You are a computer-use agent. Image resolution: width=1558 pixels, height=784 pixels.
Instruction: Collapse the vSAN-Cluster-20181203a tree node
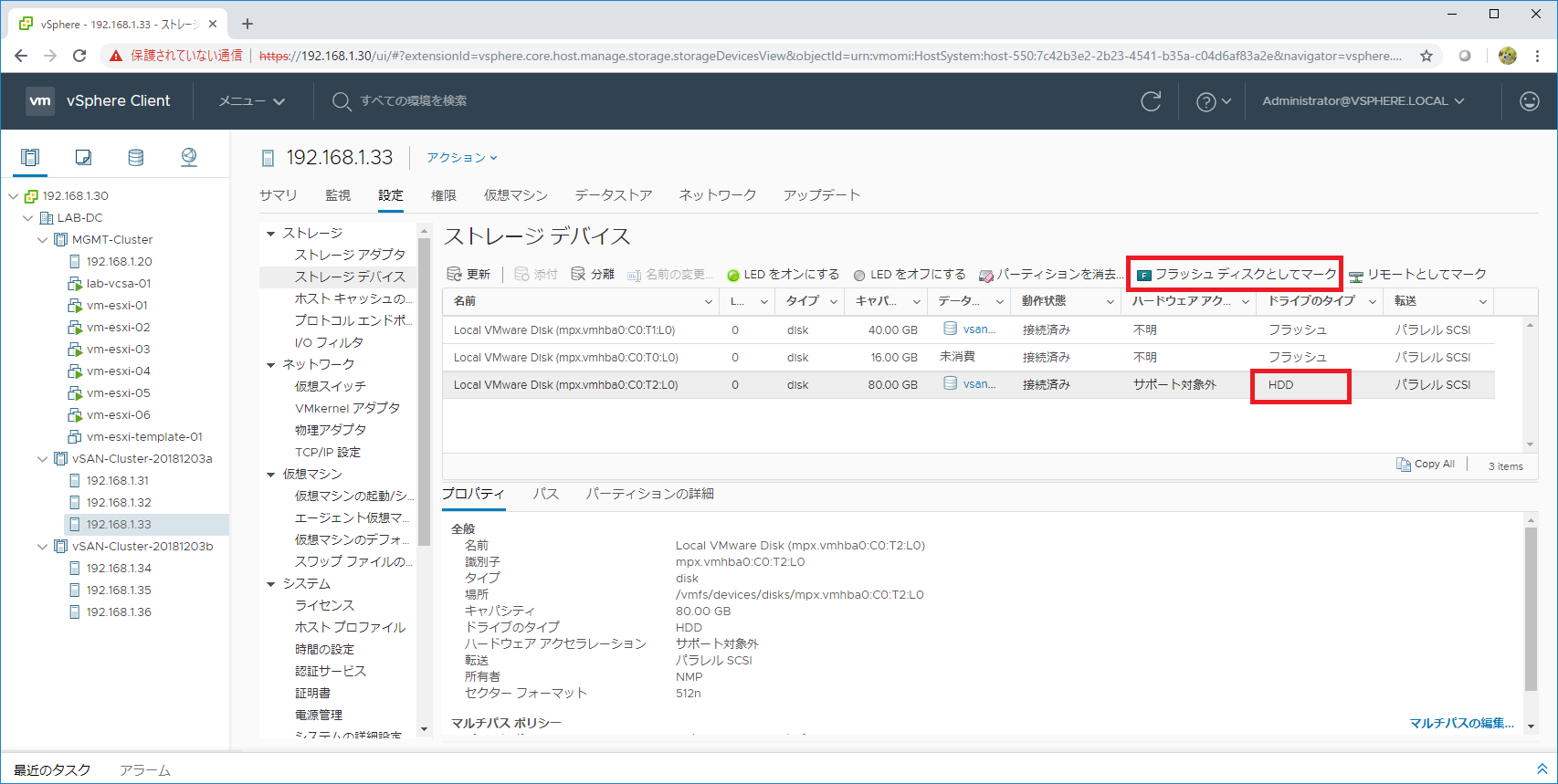tap(42, 459)
